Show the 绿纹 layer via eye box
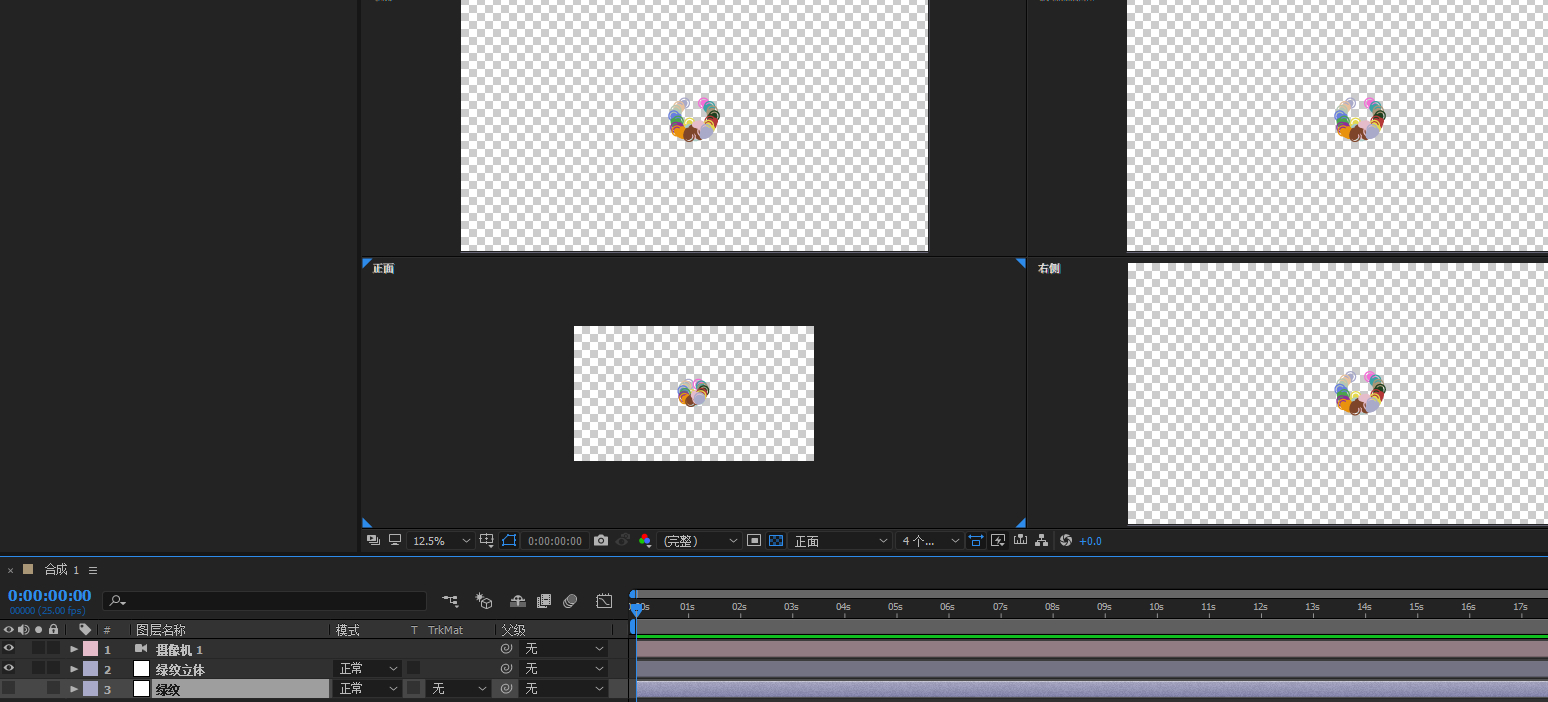This screenshot has height=702, width=1548. pyautogui.click(x=9, y=688)
